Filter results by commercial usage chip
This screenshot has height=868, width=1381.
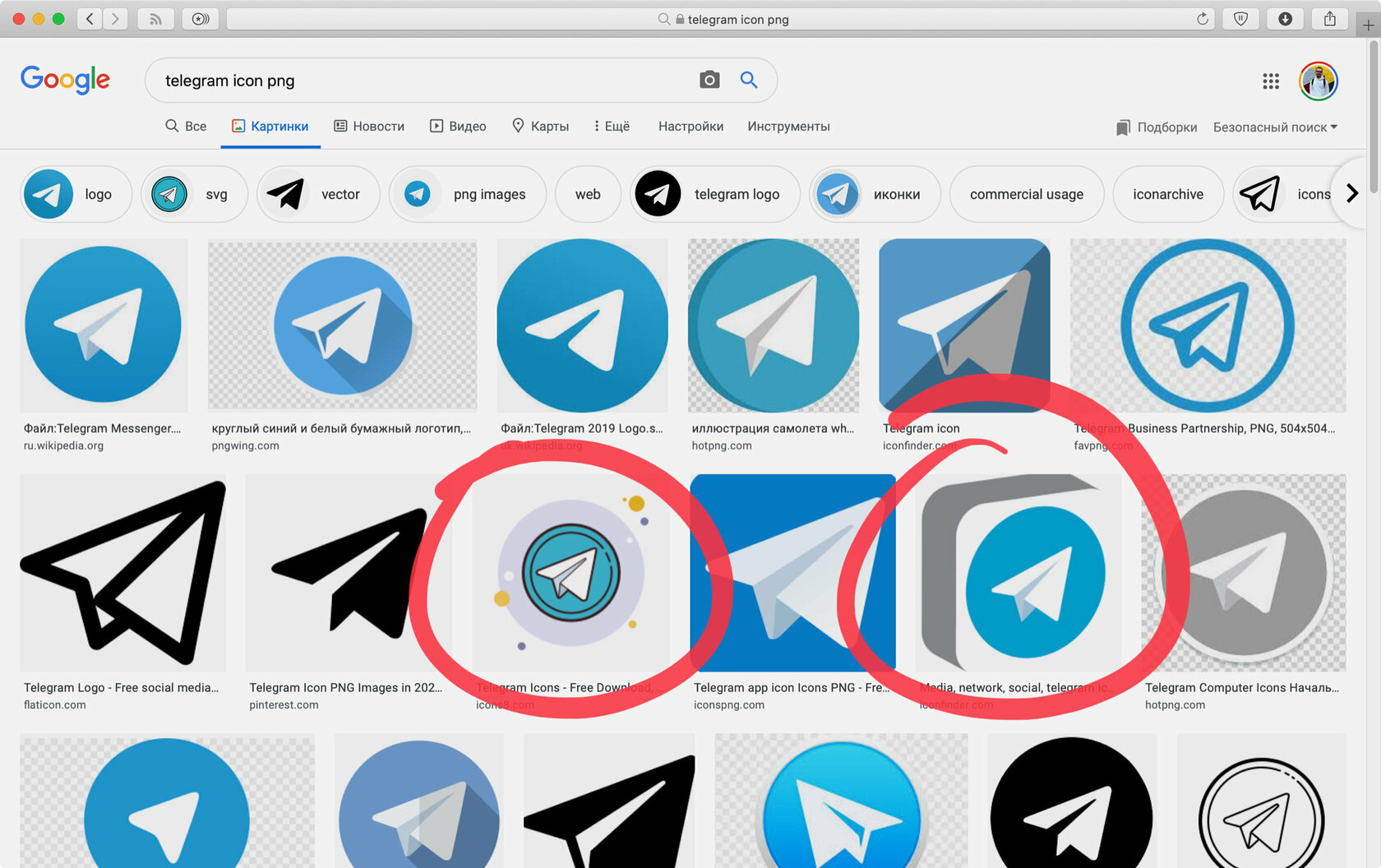point(1027,194)
